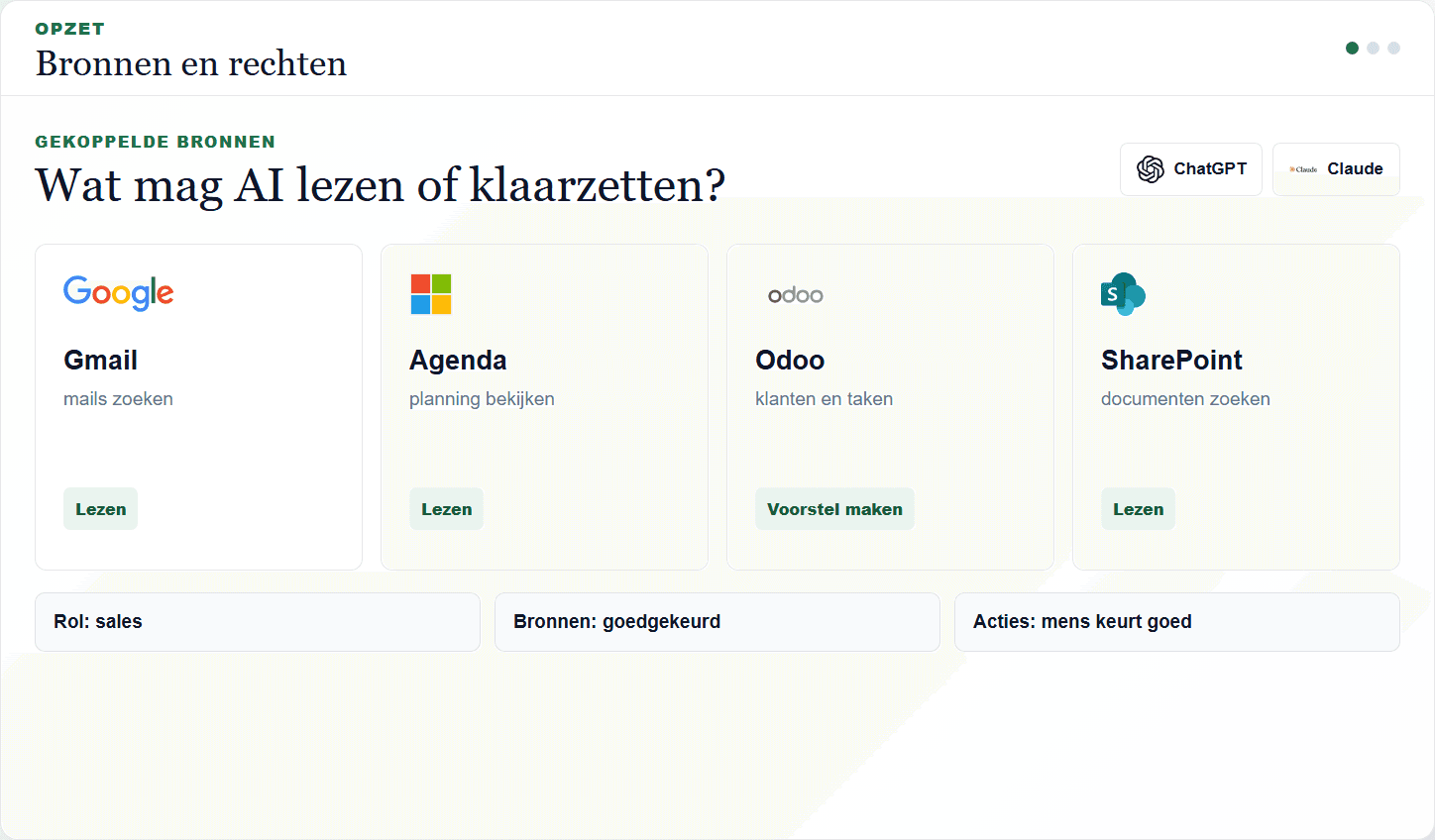This screenshot has width=1435, height=840.
Task: Click the 'Bronnen en rechten' title
Action: click(191, 63)
